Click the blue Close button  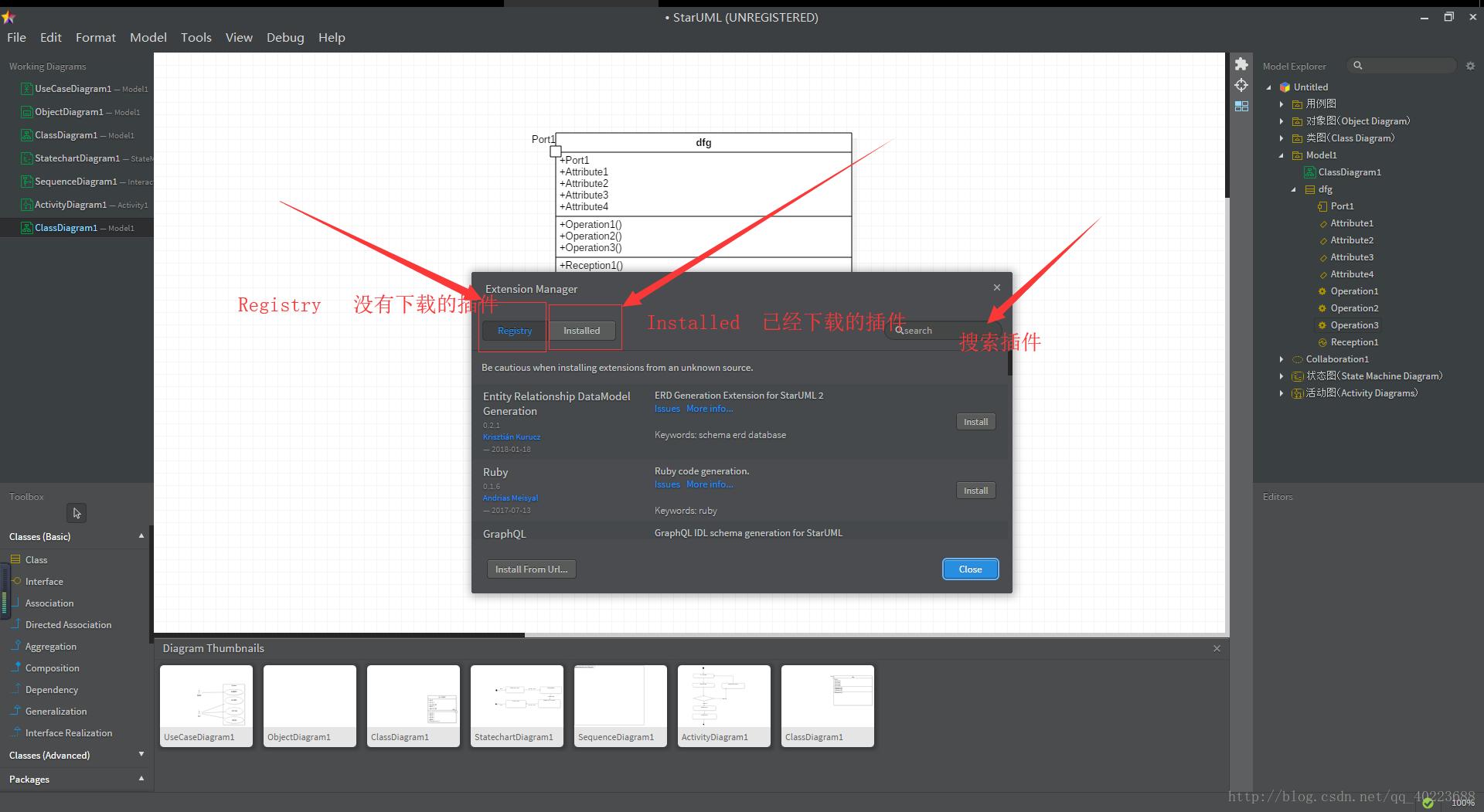tap(971, 569)
